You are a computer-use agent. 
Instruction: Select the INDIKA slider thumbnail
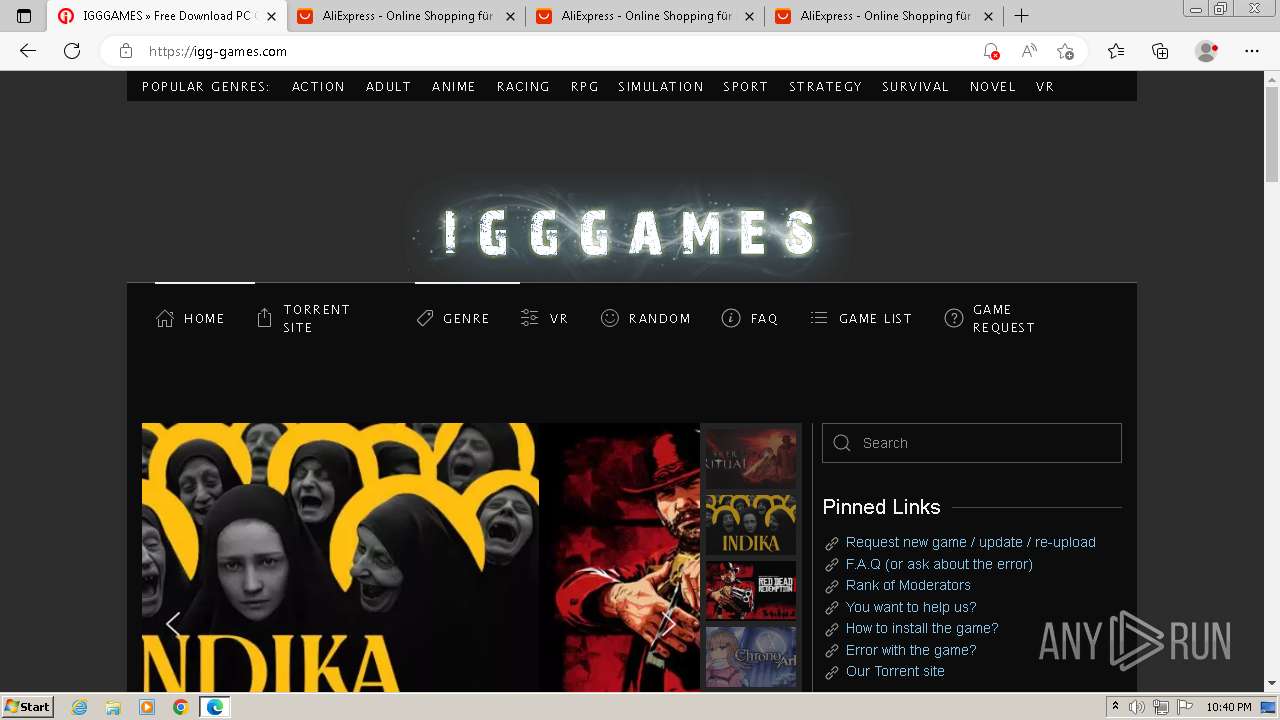click(751, 525)
